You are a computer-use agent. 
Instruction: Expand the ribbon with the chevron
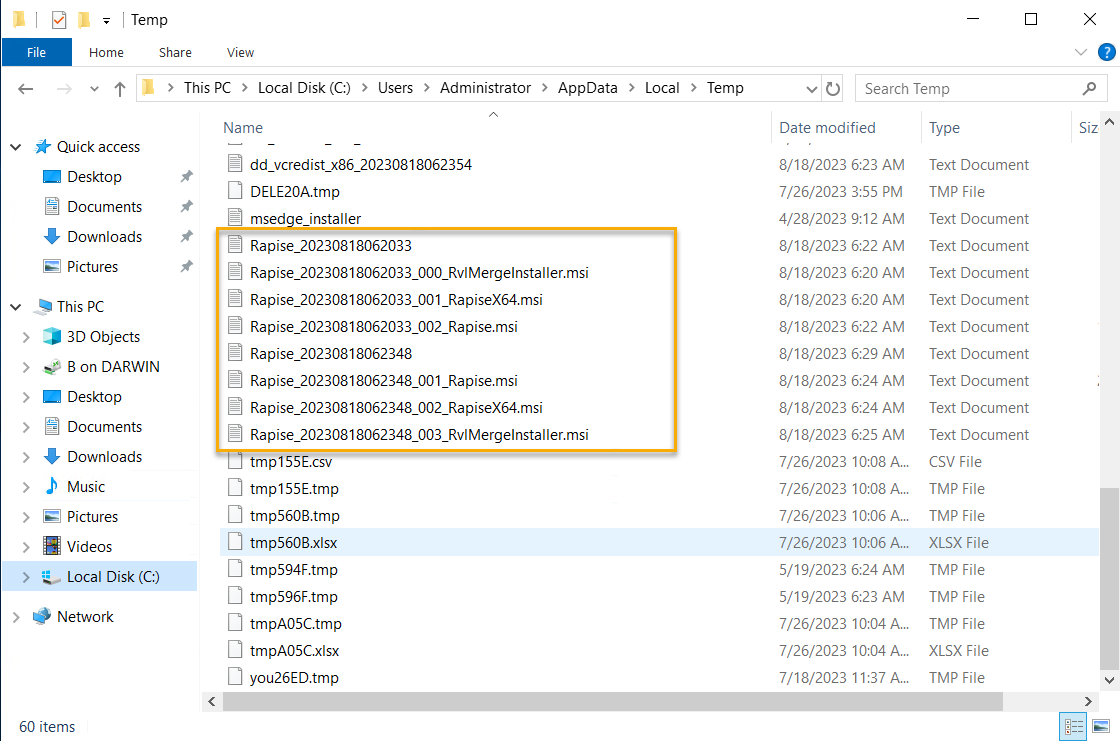click(1080, 52)
